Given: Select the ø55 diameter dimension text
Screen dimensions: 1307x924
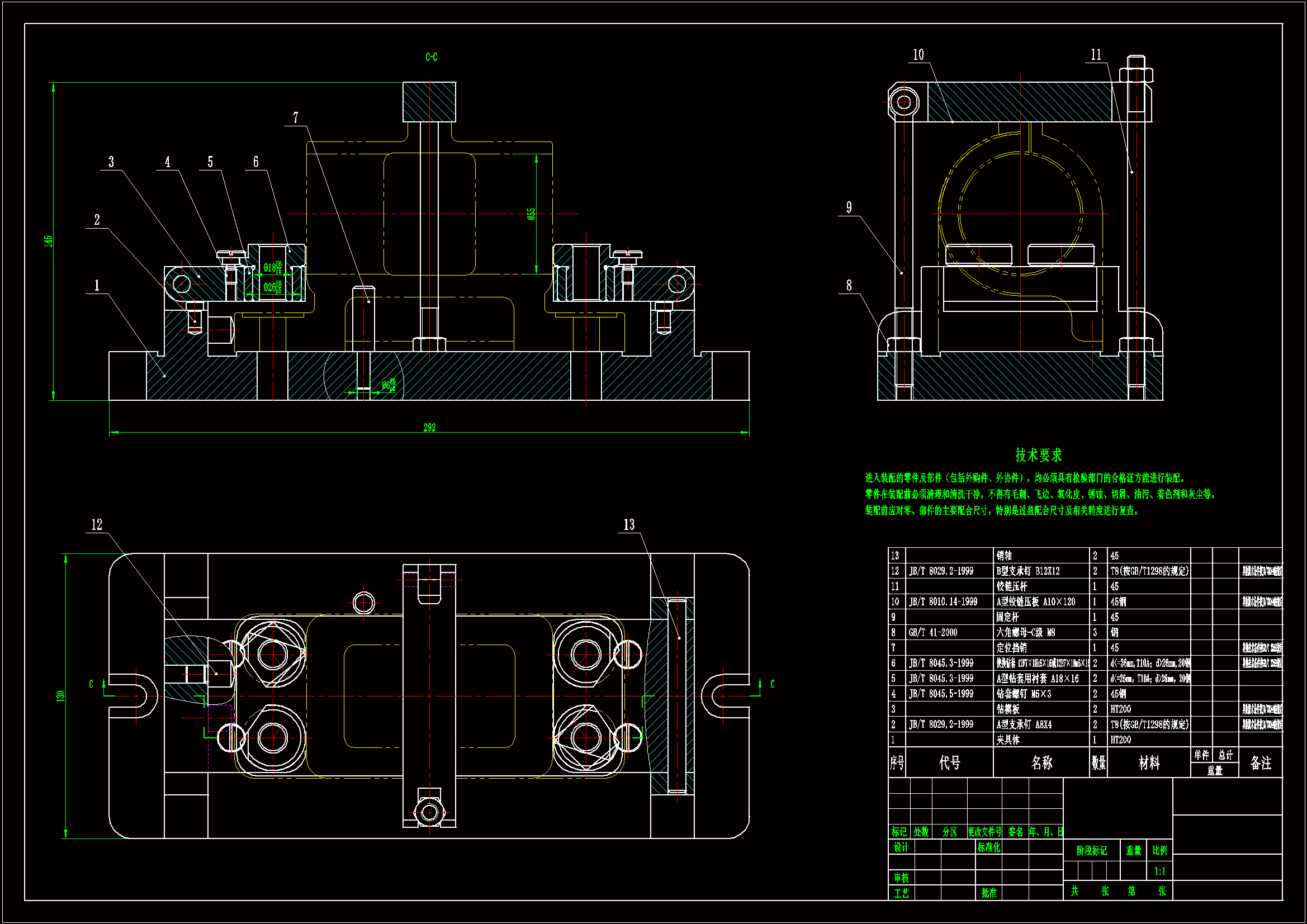Looking at the screenshot, I should tap(531, 214).
